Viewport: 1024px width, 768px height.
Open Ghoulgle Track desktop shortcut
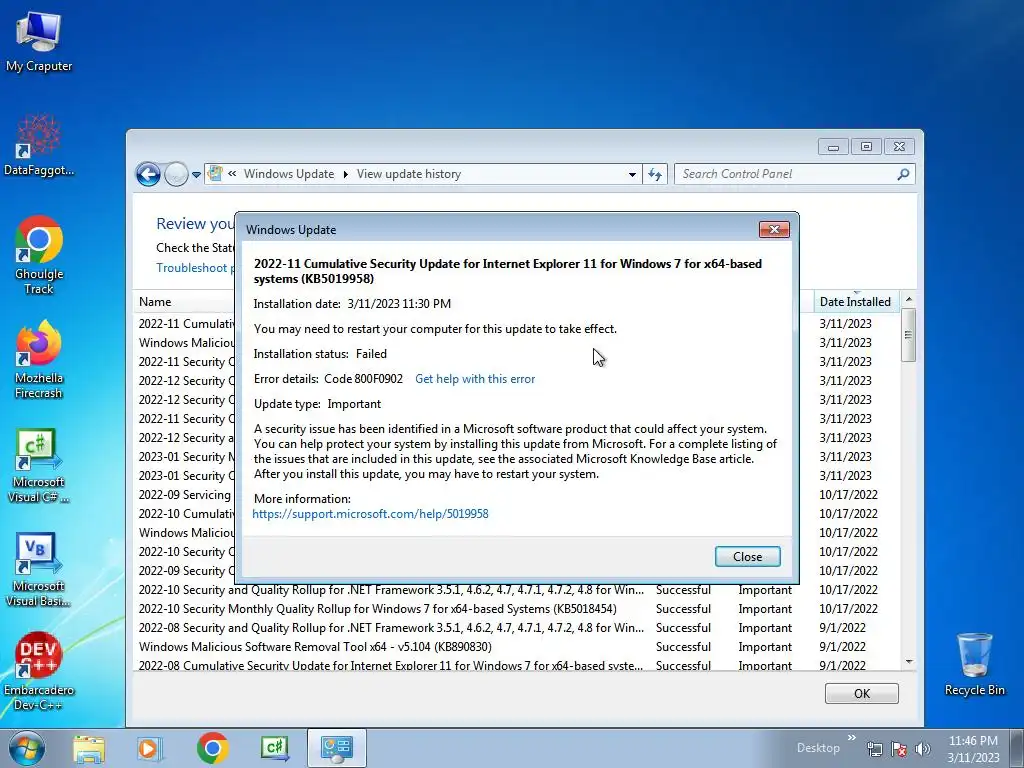tap(39, 255)
